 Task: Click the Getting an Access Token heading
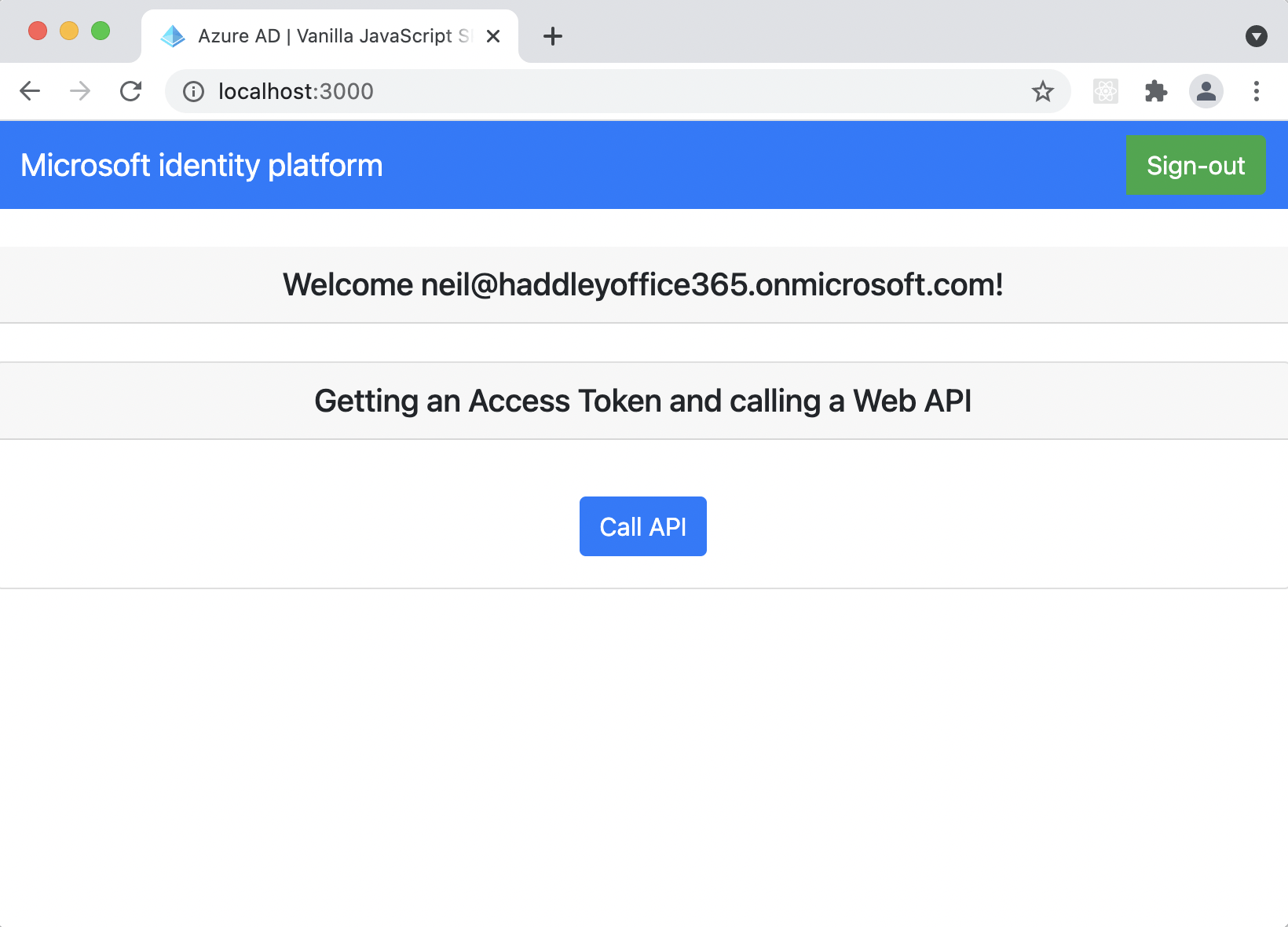pyautogui.click(x=643, y=401)
